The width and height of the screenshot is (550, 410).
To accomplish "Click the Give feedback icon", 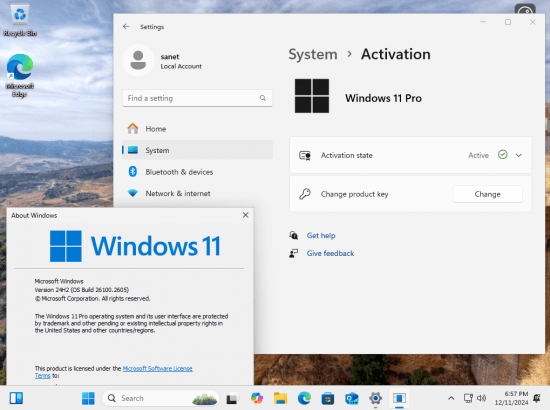I will 294,253.
